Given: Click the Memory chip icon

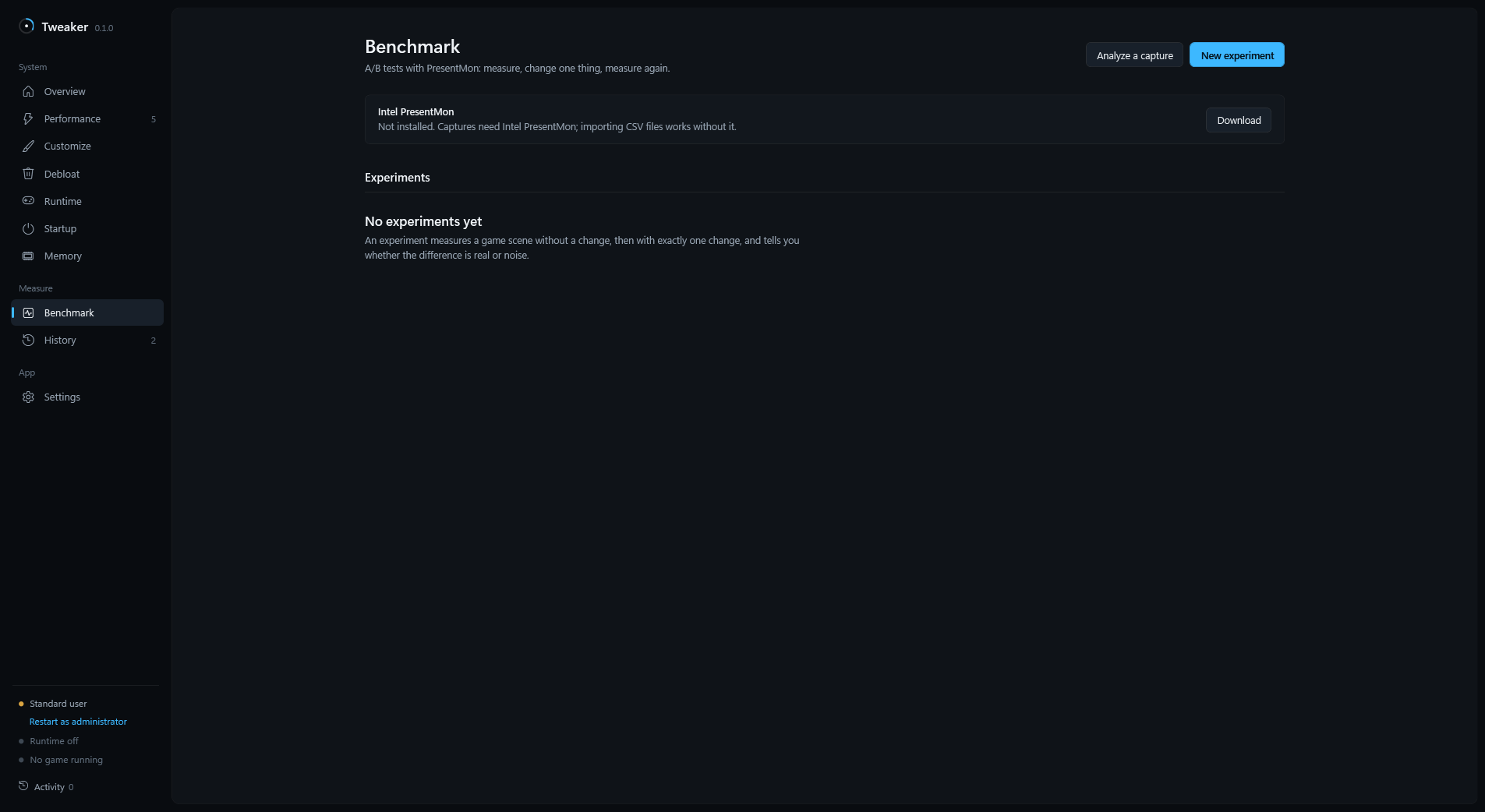Looking at the screenshot, I should (x=28, y=256).
